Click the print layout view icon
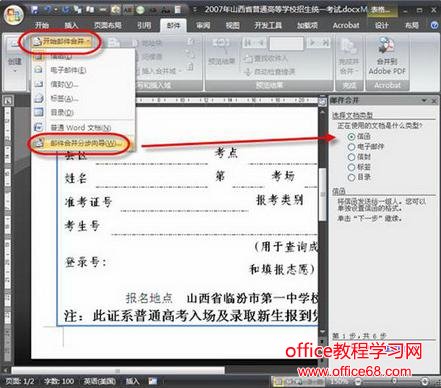This screenshot has width=441, height=388. pos(278,381)
